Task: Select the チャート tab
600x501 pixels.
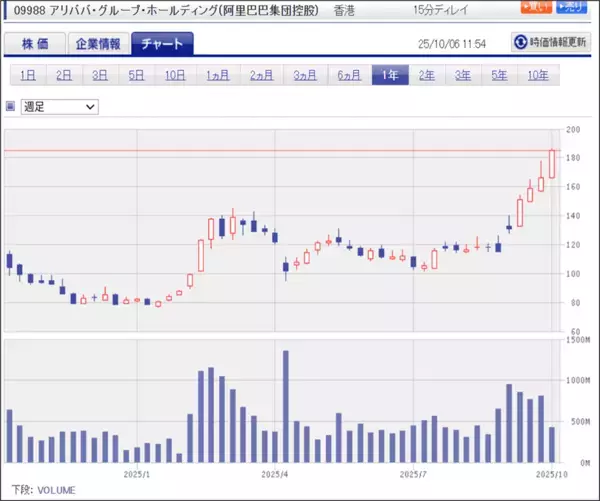Action: pos(162,44)
